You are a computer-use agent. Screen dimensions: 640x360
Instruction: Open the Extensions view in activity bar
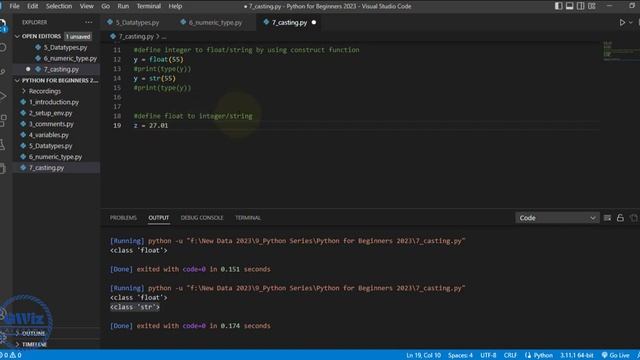pos(3,120)
